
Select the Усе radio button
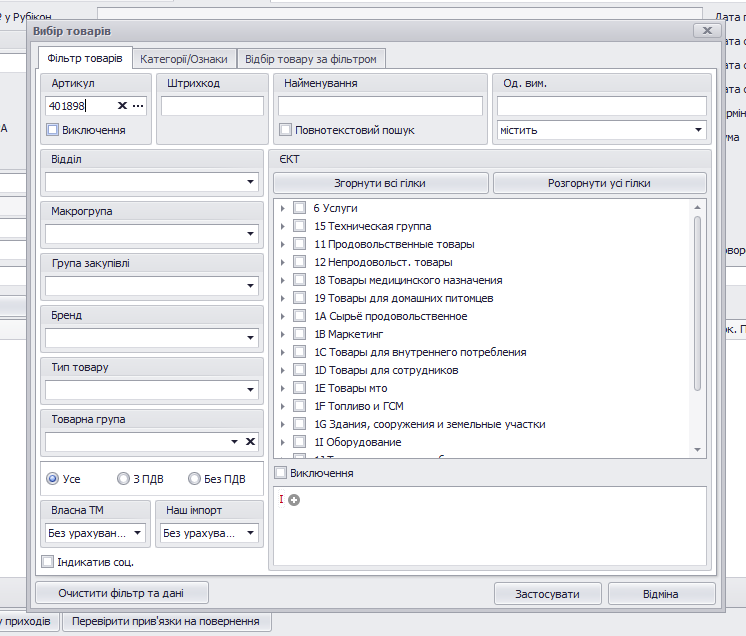point(52,478)
